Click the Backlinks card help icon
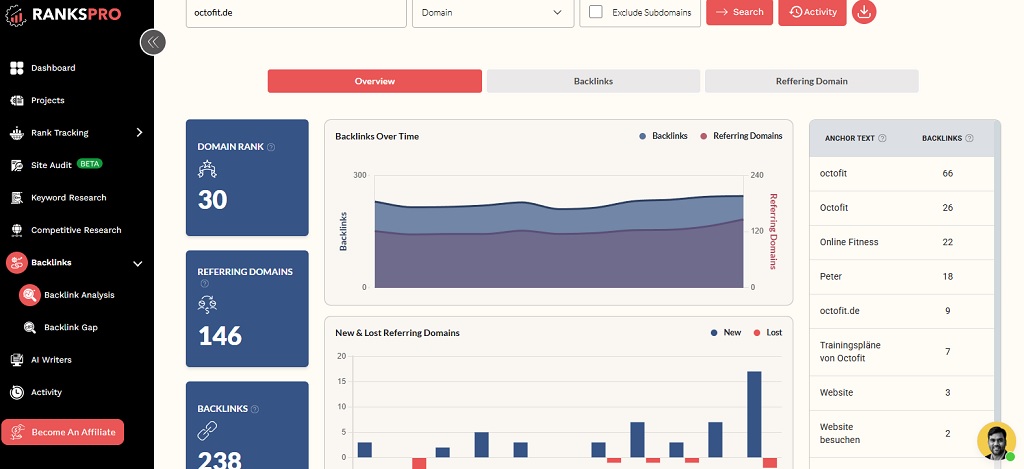The width and height of the screenshot is (1024, 469). (x=255, y=409)
